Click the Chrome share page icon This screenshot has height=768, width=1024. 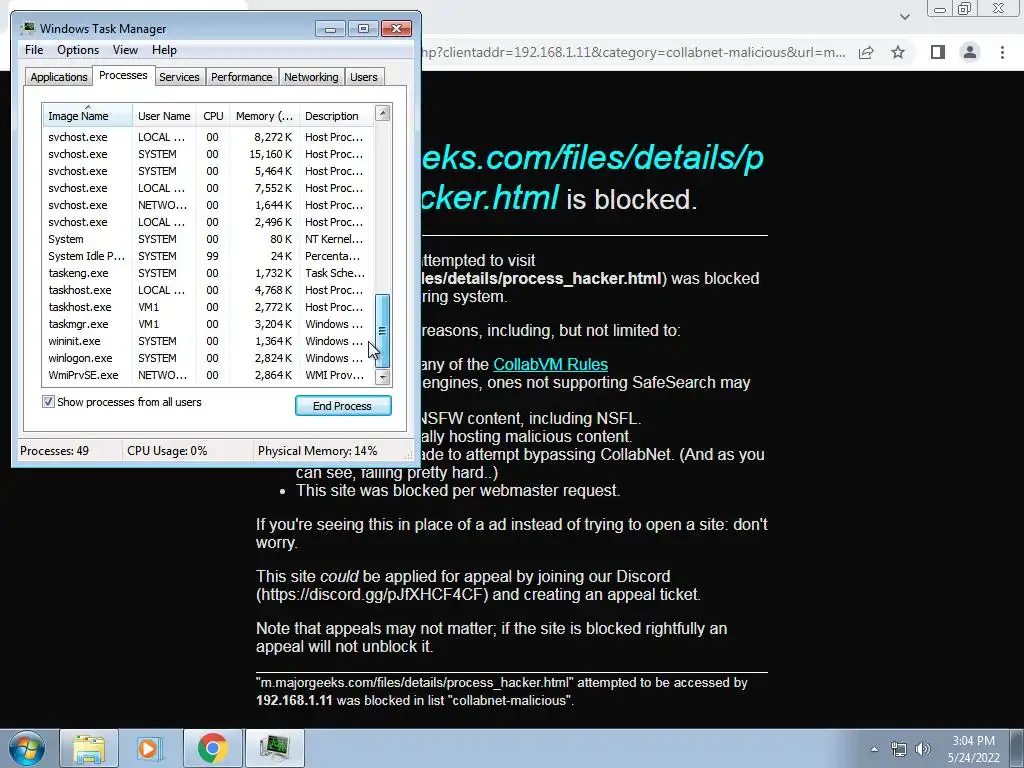(x=866, y=52)
